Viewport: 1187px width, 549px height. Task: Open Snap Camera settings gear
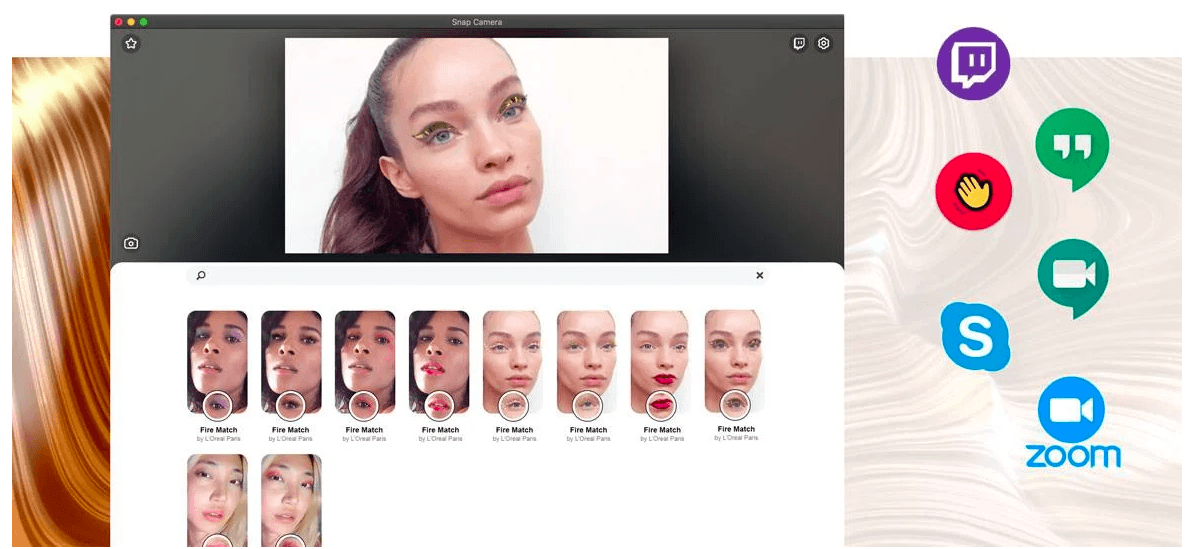tap(824, 44)
